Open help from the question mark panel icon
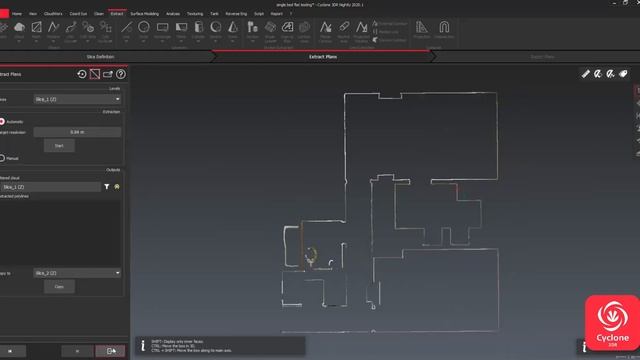The width and height of the screenshot is (640, 360). coord(121,74)
